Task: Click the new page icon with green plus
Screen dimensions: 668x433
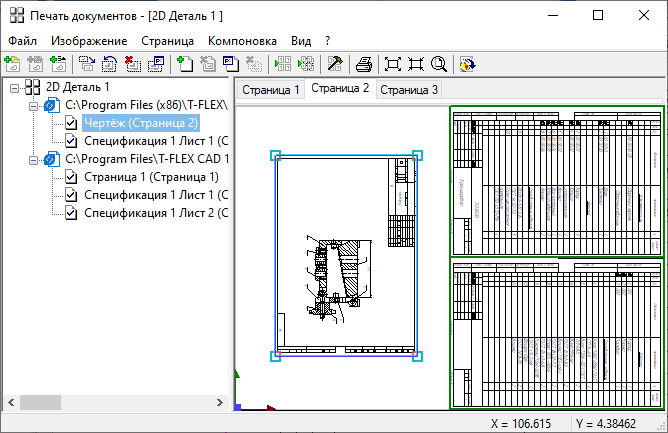Action: pyautogui.click(x=185, y=64)
